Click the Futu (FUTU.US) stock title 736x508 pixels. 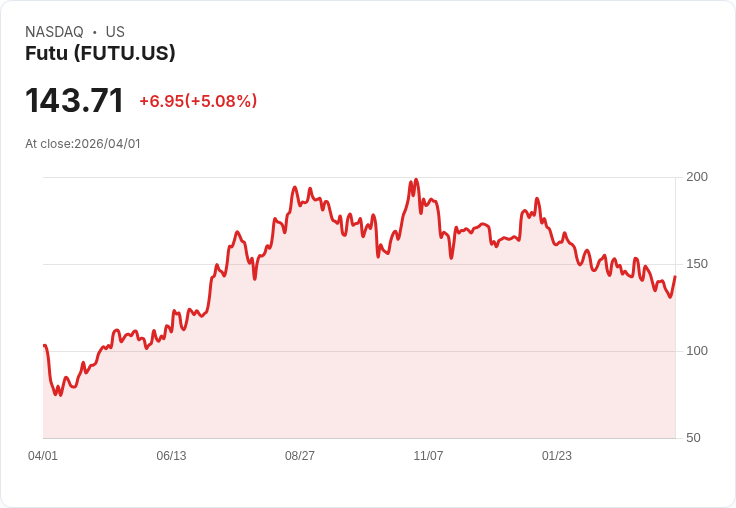pos(100,53)
